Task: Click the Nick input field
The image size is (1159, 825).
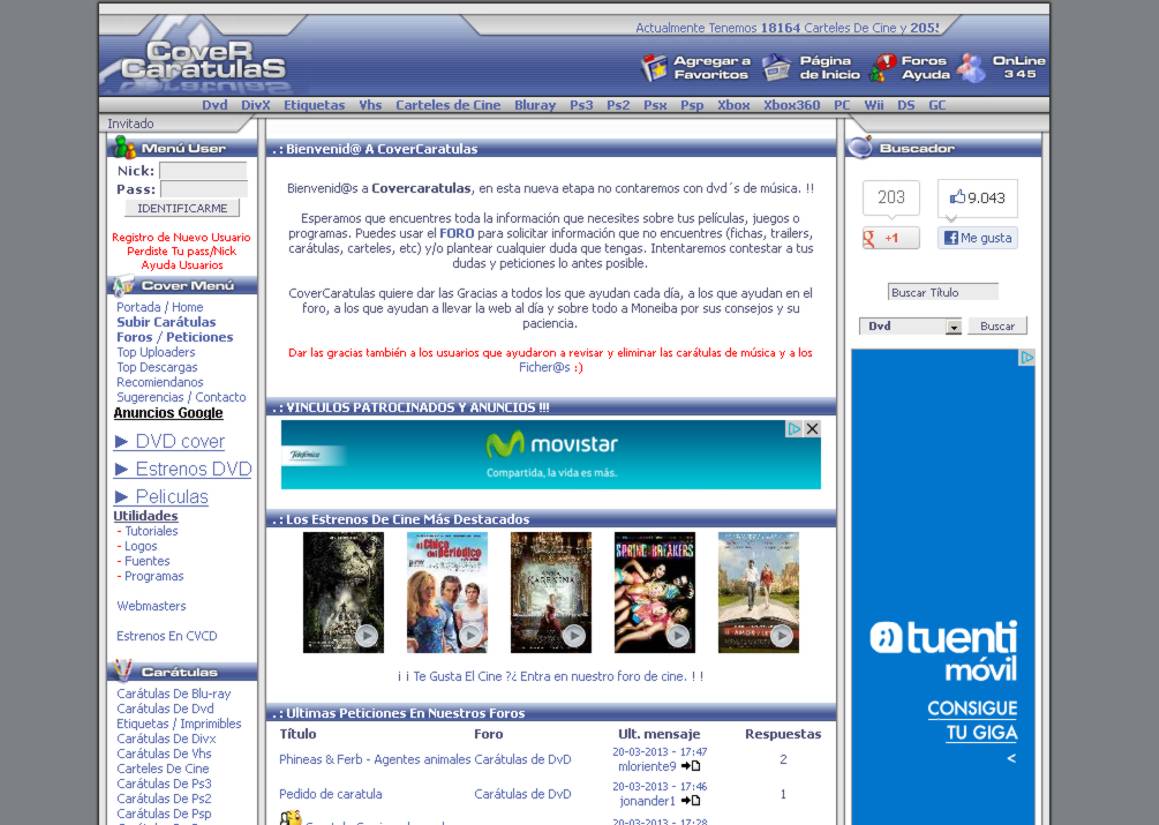Action: (203, 171)
